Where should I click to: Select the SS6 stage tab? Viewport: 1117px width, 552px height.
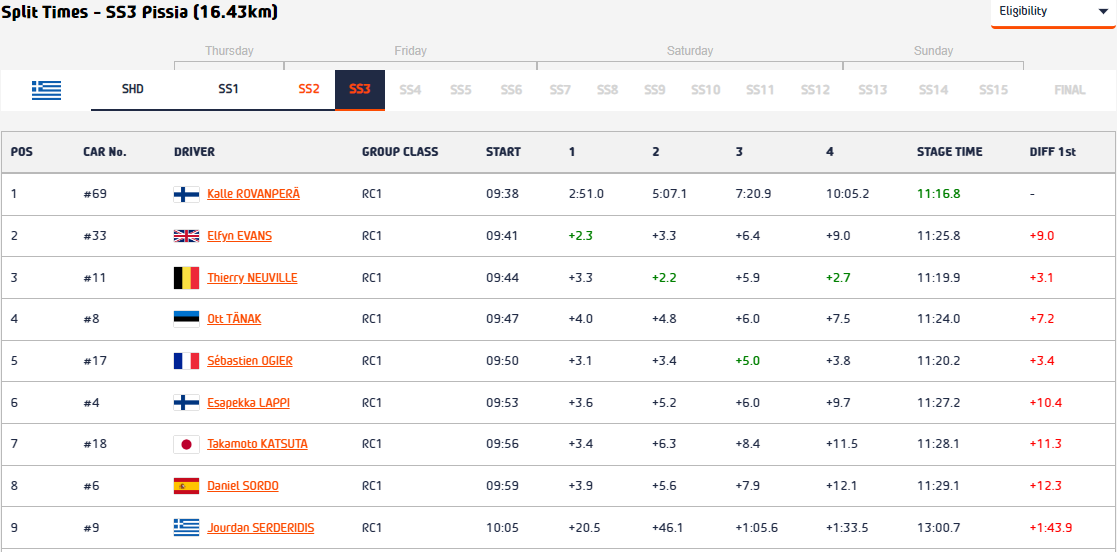point(511,90)
